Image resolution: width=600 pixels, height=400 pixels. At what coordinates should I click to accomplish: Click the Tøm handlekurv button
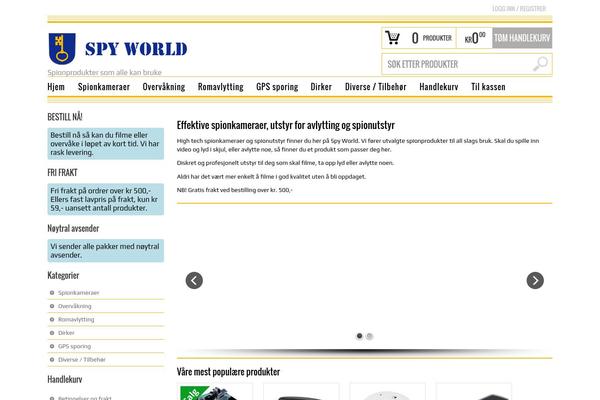click(x=522, y=38)
